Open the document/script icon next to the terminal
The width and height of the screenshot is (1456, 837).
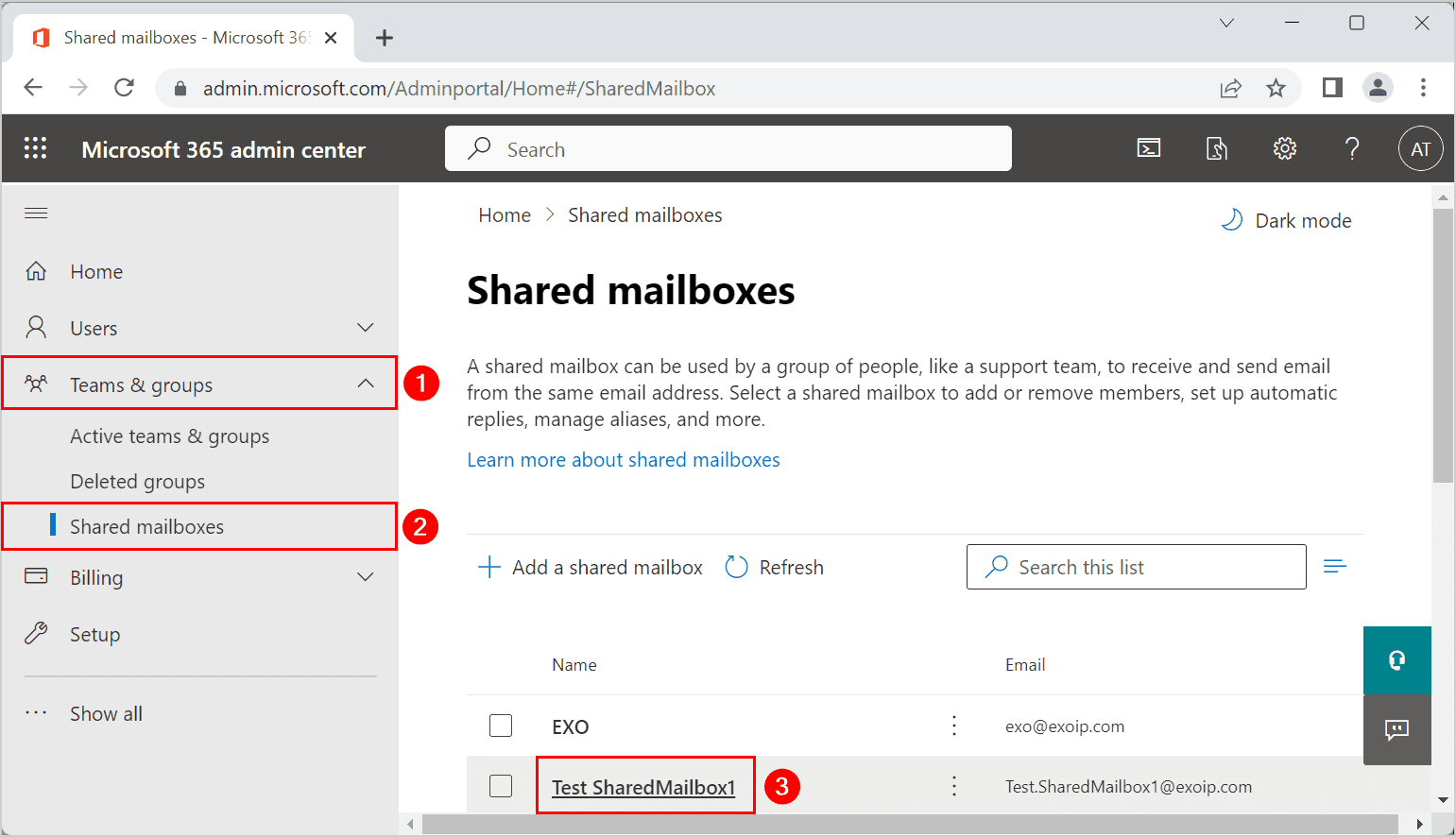1216,148
